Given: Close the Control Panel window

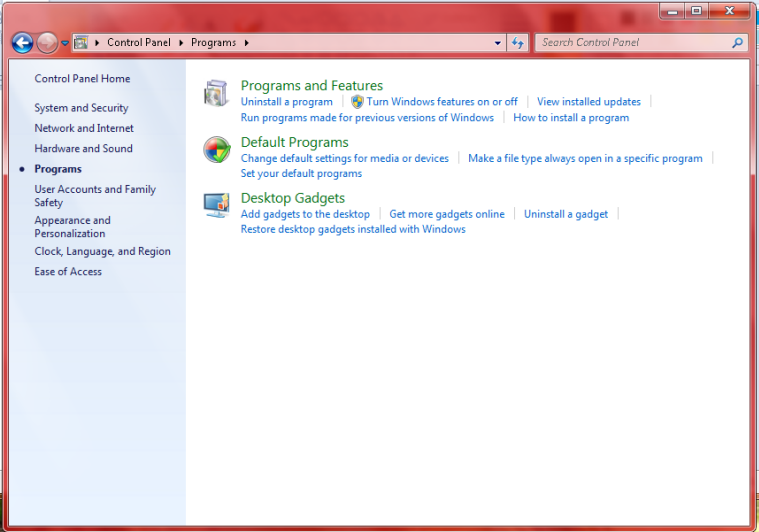Looking at the screenshot, I should pyautogui.click(x=729, y=11).
